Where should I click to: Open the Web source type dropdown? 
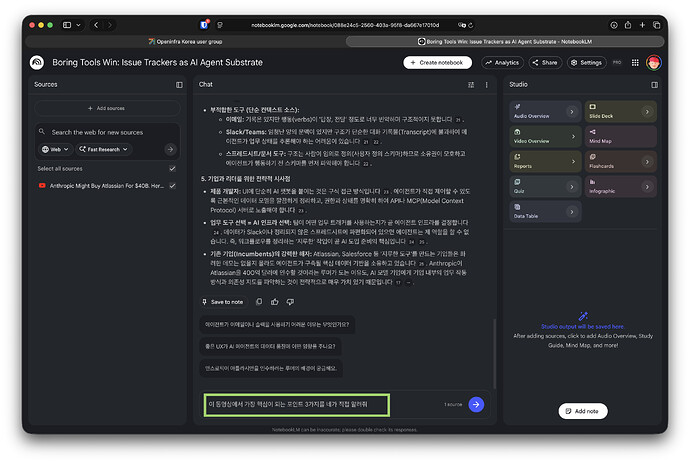click(x=55, y=149)
